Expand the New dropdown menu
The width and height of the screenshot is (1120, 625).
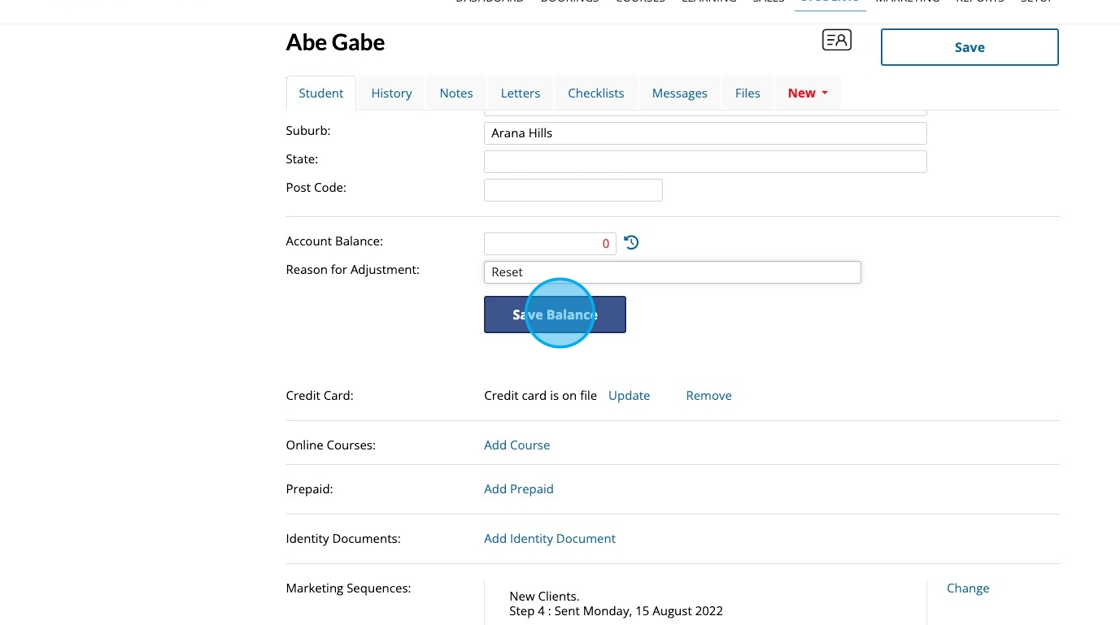pyautogui.click(x=807, y=93)
